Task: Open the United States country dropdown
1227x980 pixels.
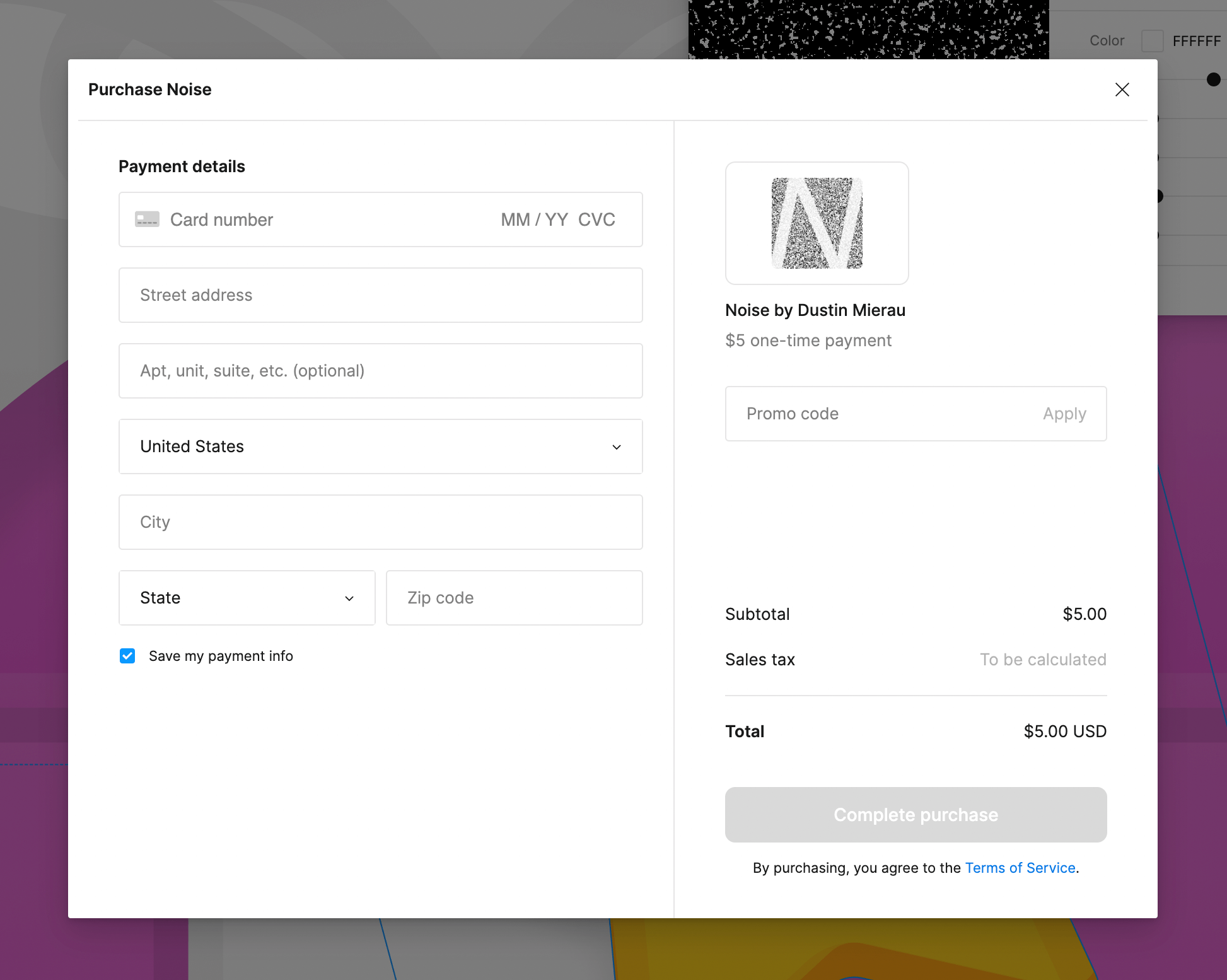Action: coord(380,446)
